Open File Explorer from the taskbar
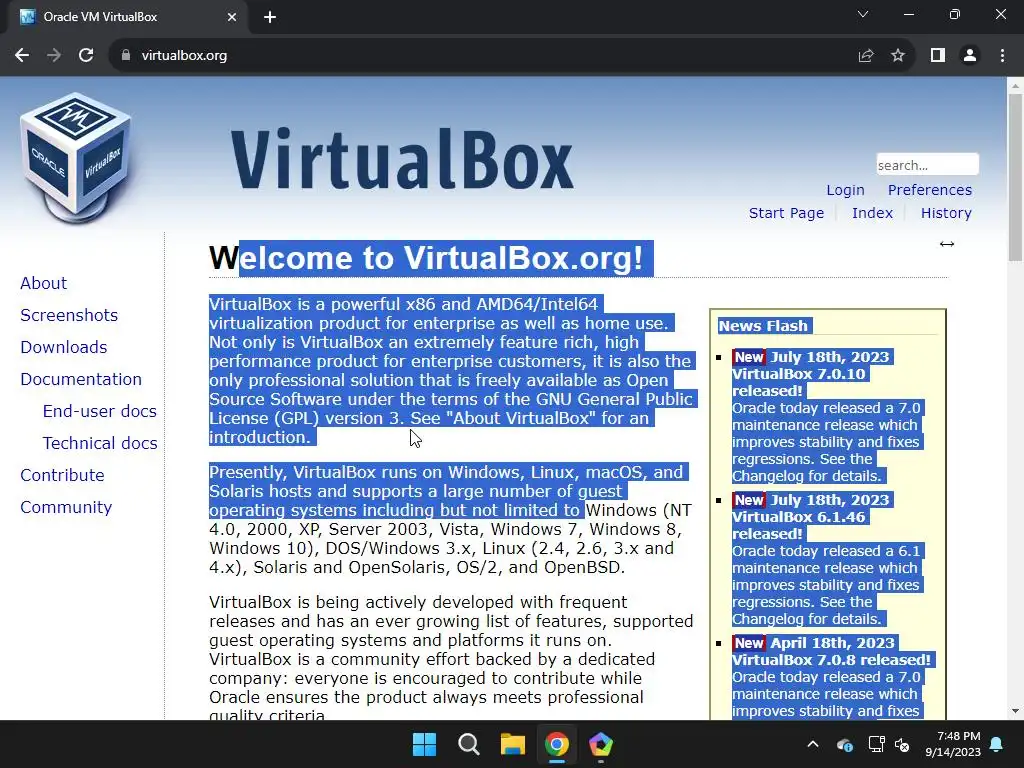 pos(513,744)
